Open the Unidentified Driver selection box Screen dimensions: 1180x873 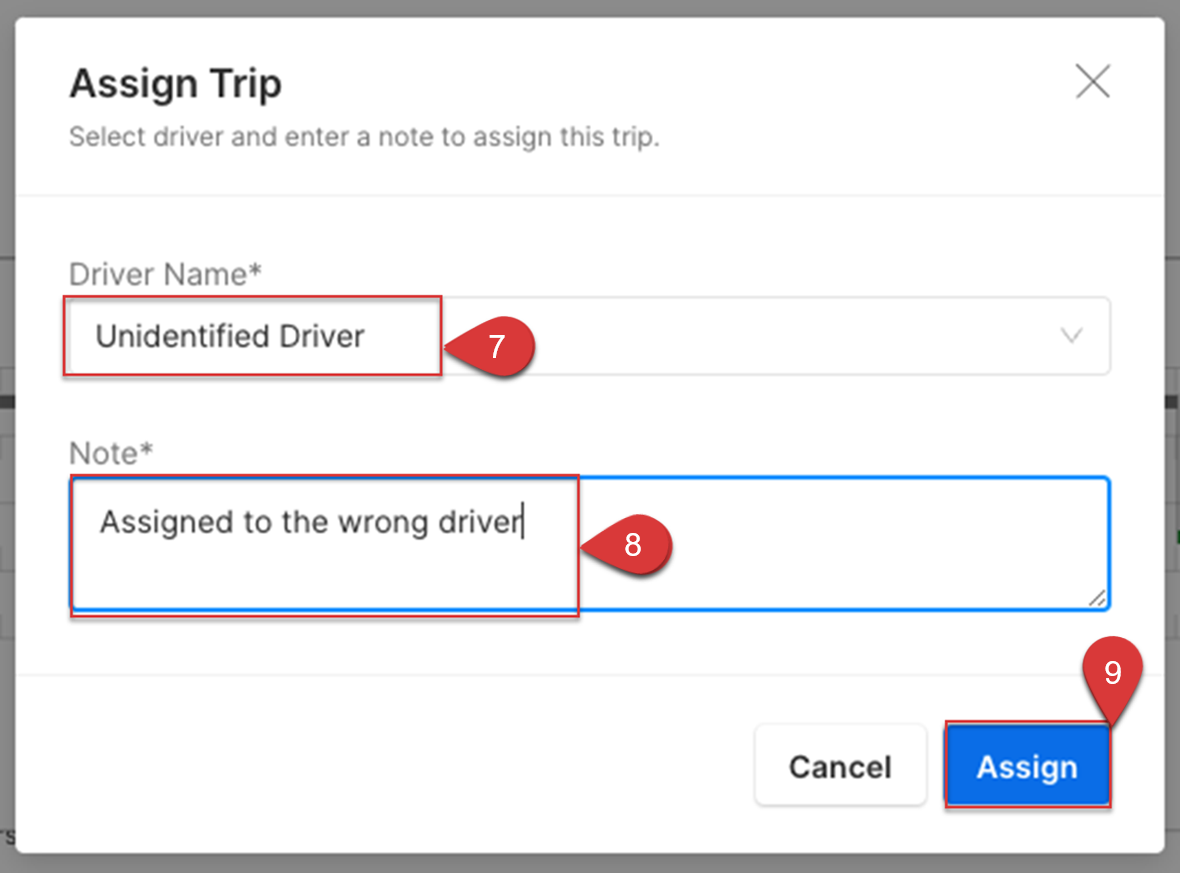coord(588,336)
